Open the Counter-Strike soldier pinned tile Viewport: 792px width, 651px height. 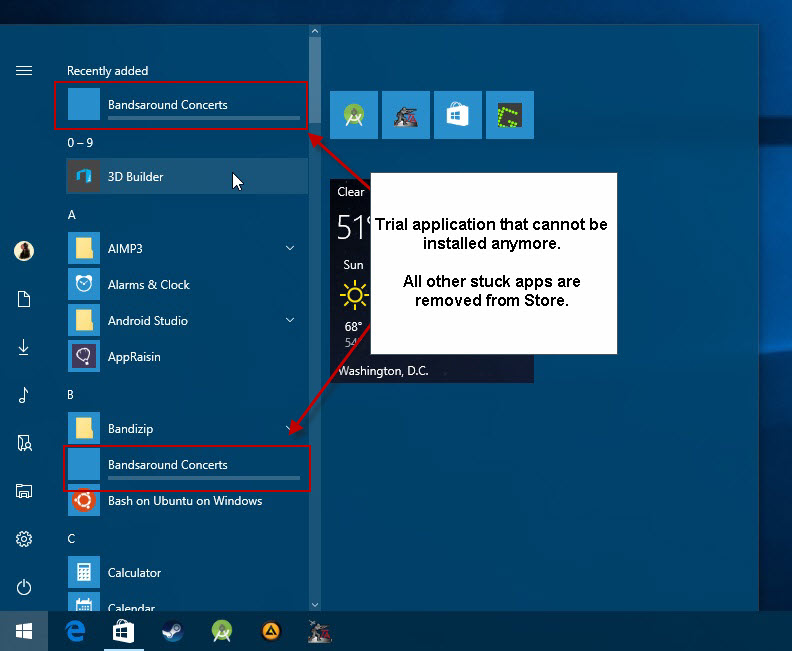[x=406, y=115]
